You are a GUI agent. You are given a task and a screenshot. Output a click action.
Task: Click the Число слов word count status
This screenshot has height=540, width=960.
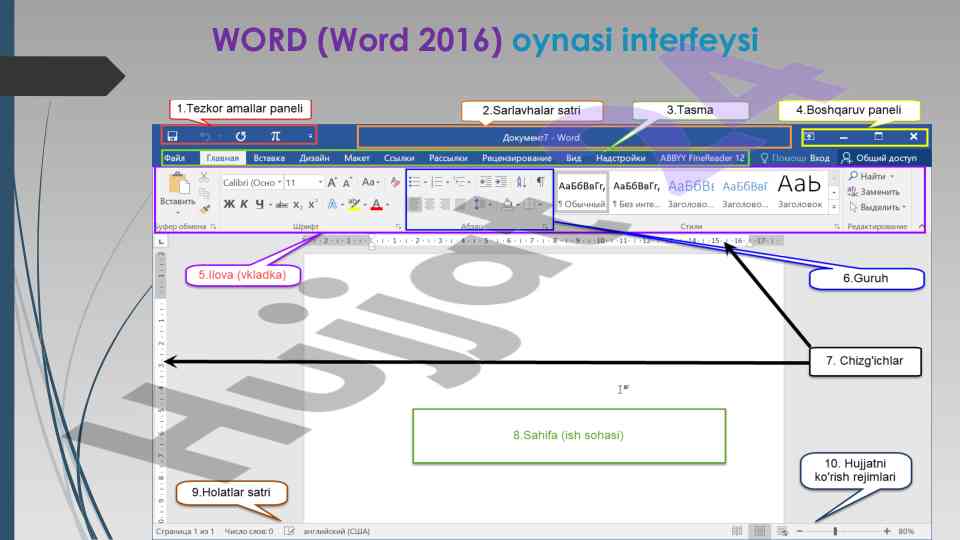249,531
